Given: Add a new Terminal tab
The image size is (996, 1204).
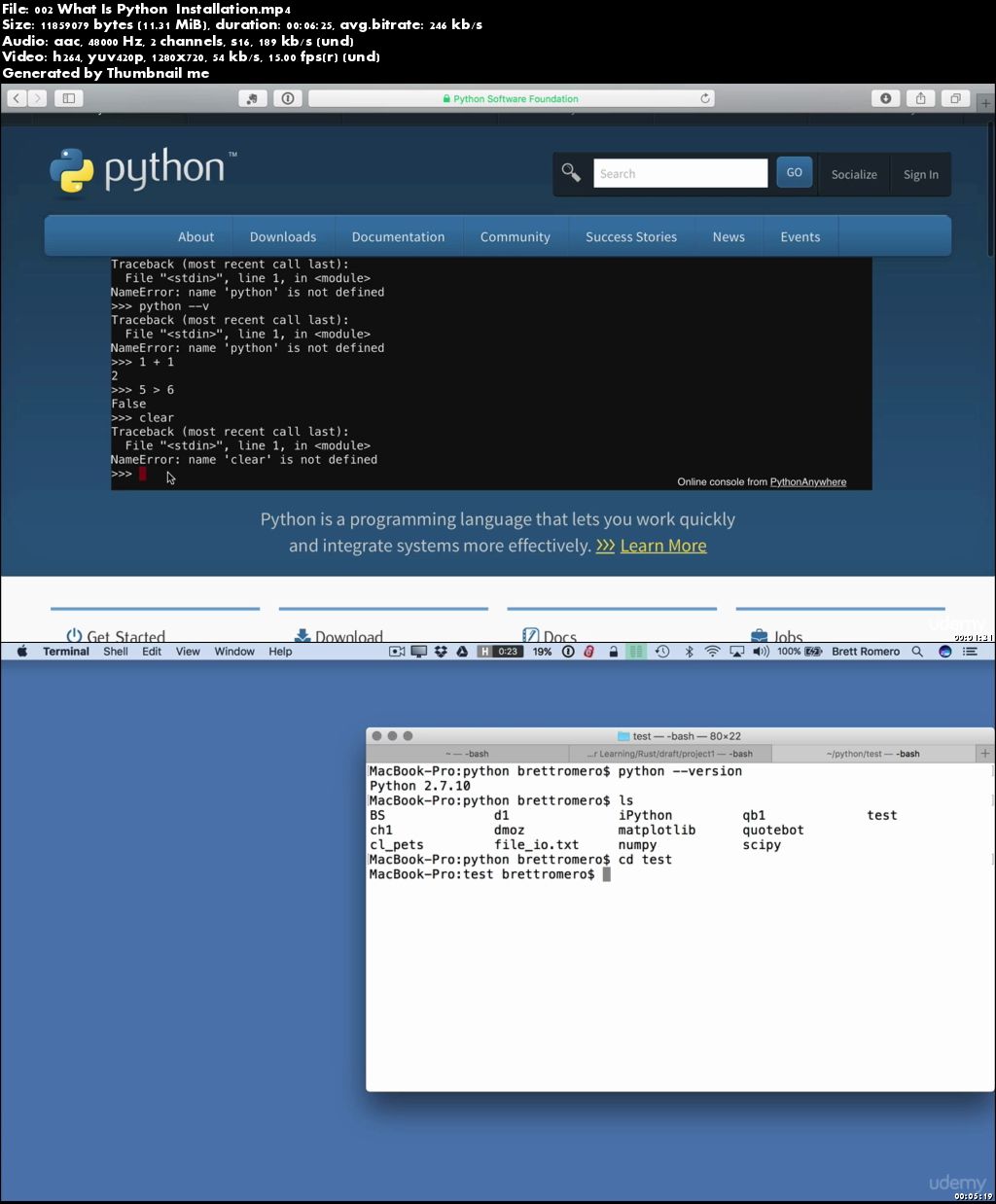Looking at the screenshot, I should point(984,754).
